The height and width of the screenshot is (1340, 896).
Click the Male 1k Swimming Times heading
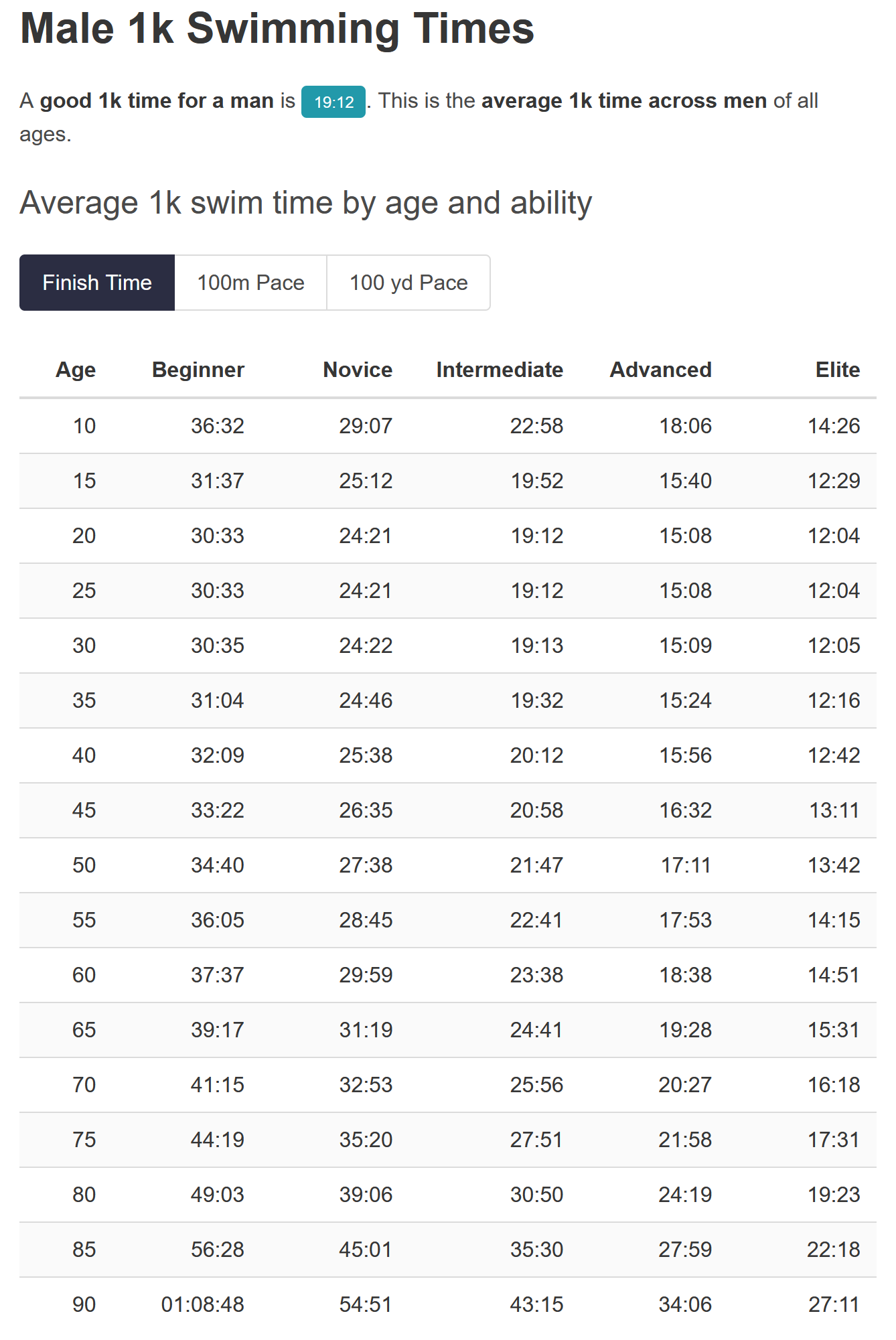click(x=277, y=29)
